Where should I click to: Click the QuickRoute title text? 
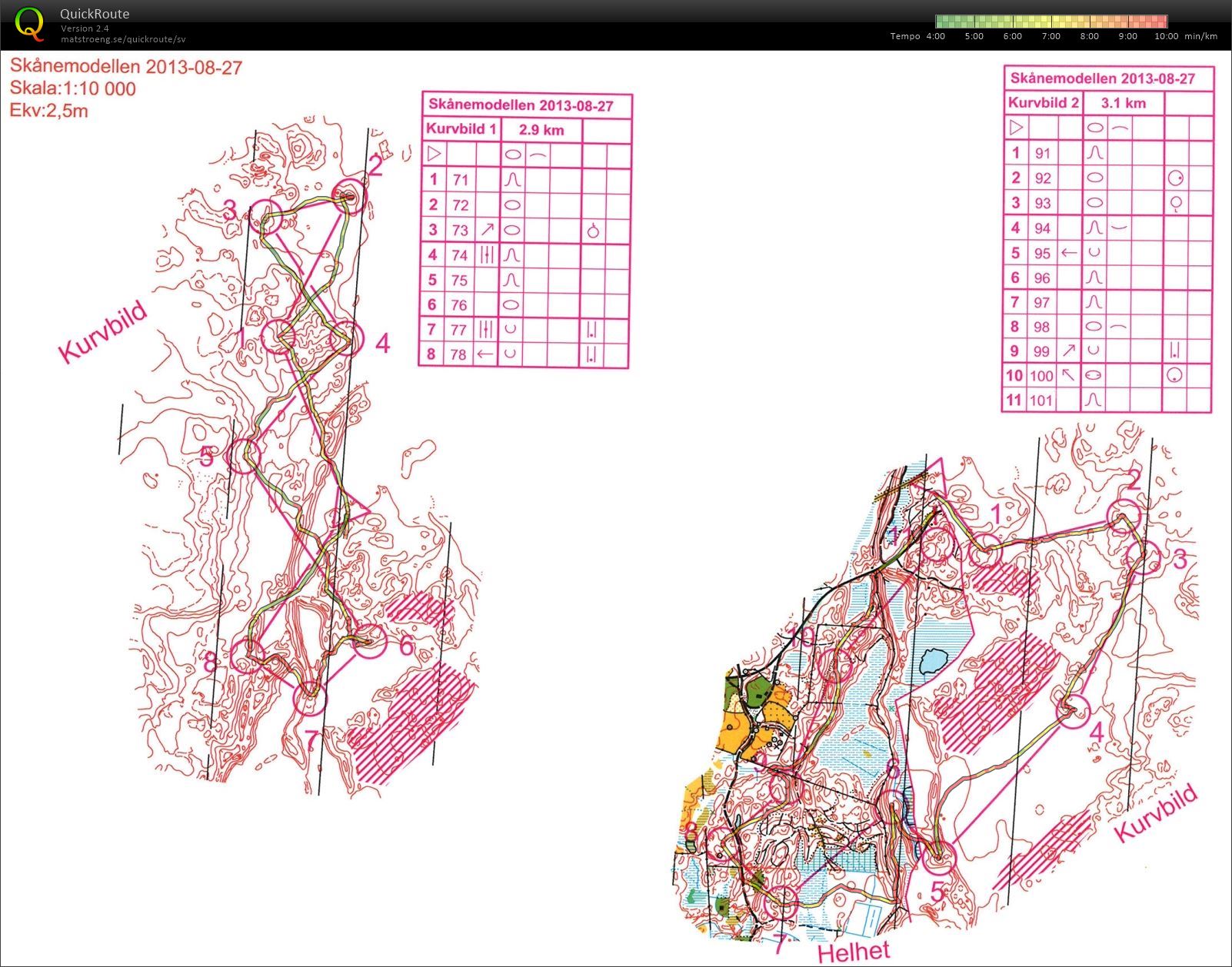(x=95, y=14)
